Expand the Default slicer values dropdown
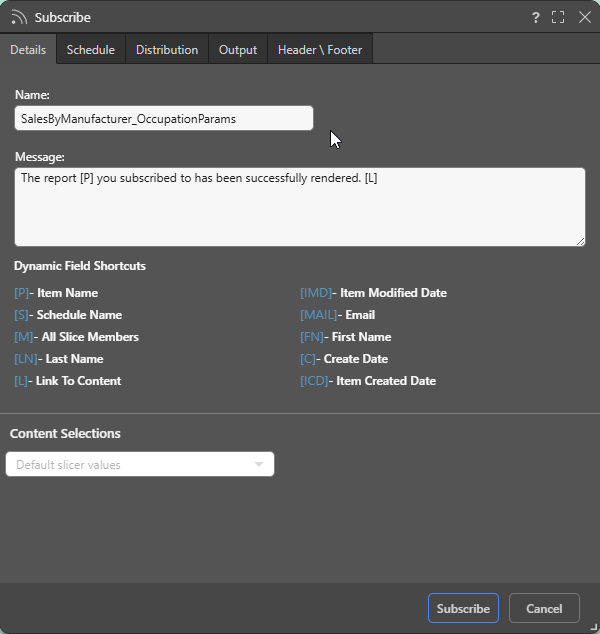This screenshot has height=634, width=600. 140,465
